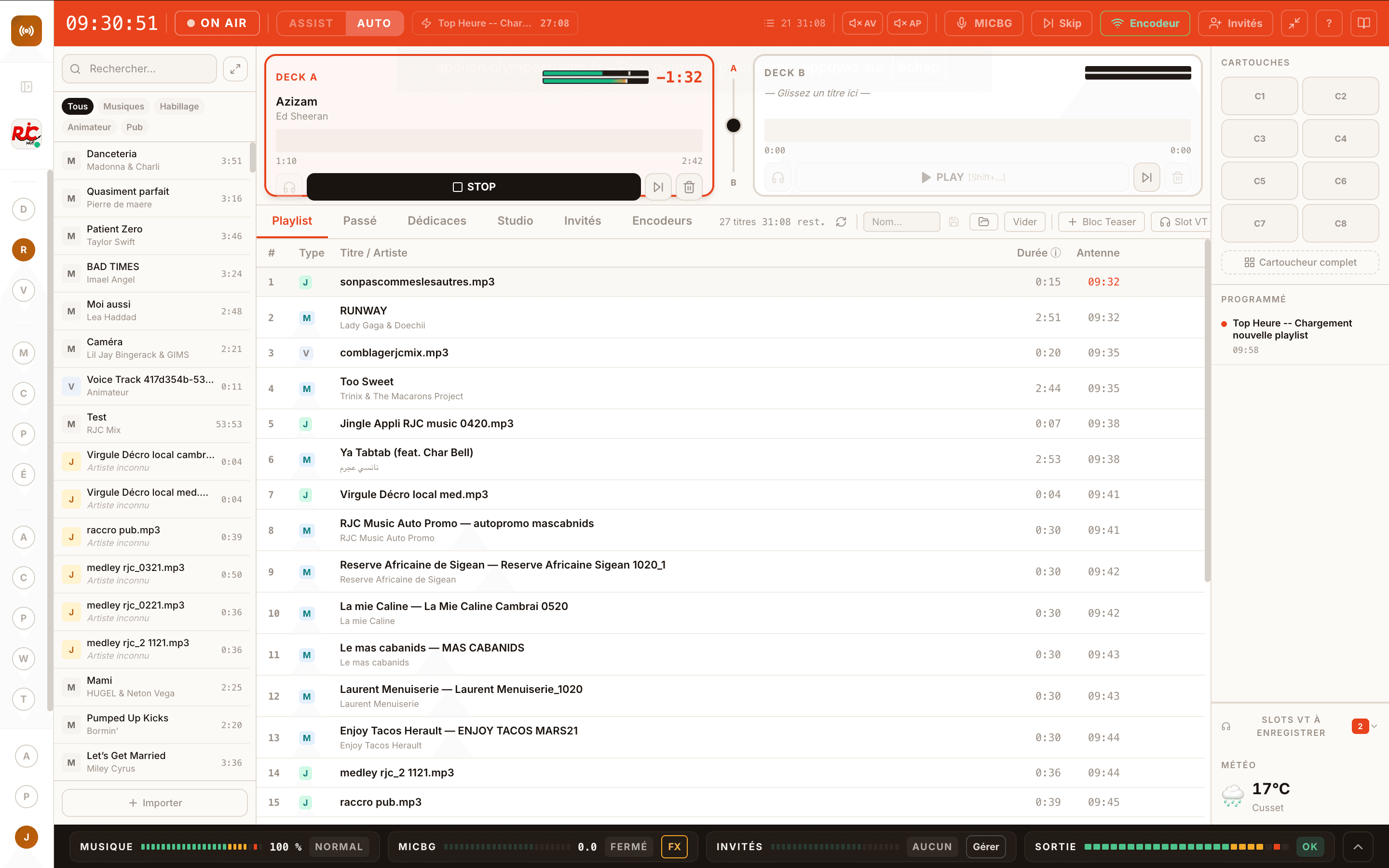
Task: Click Deck B next track icon
Action: [1147, 177]
